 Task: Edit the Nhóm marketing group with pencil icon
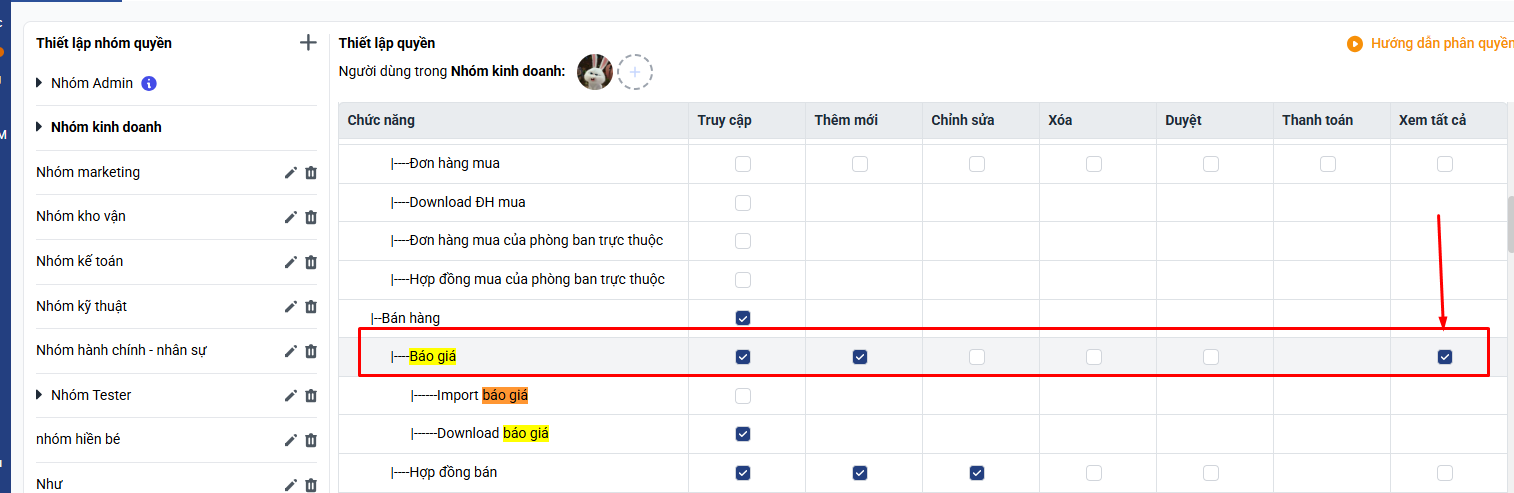point(291,172)
